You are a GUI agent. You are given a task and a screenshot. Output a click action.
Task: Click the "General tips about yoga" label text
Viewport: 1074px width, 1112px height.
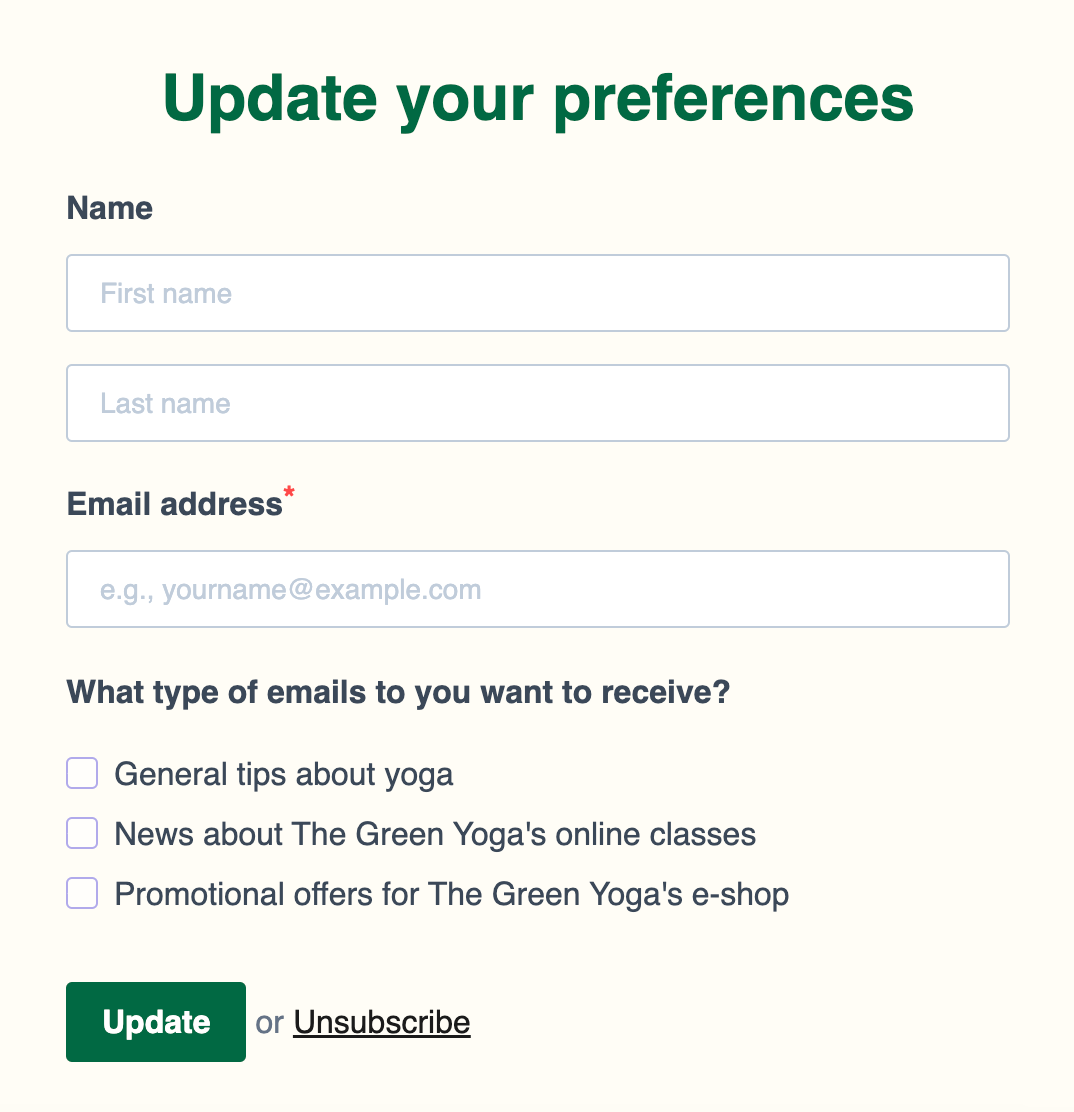pos(284,774)
